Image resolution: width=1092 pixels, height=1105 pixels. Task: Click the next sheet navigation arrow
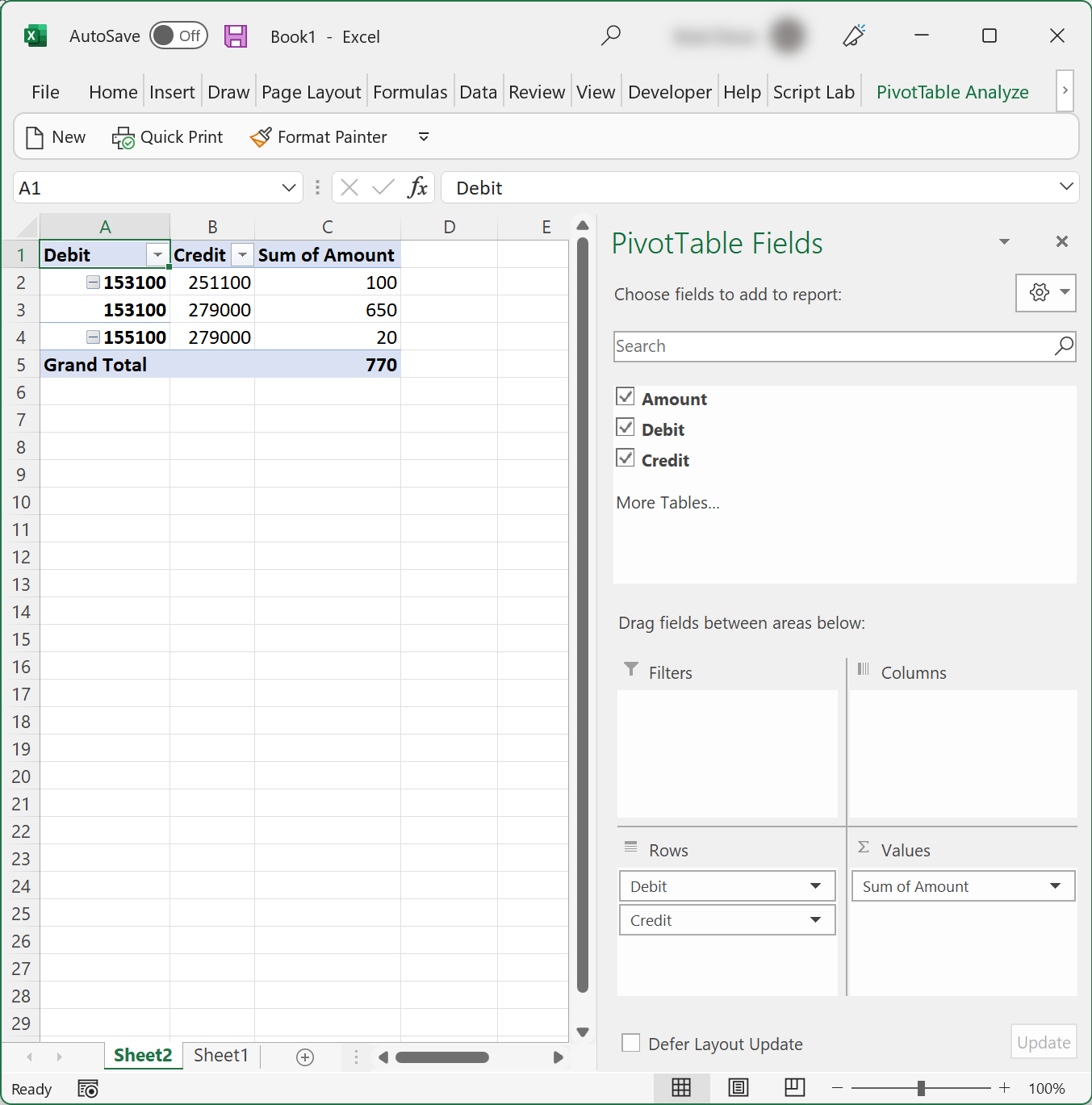pos(59,1057)
